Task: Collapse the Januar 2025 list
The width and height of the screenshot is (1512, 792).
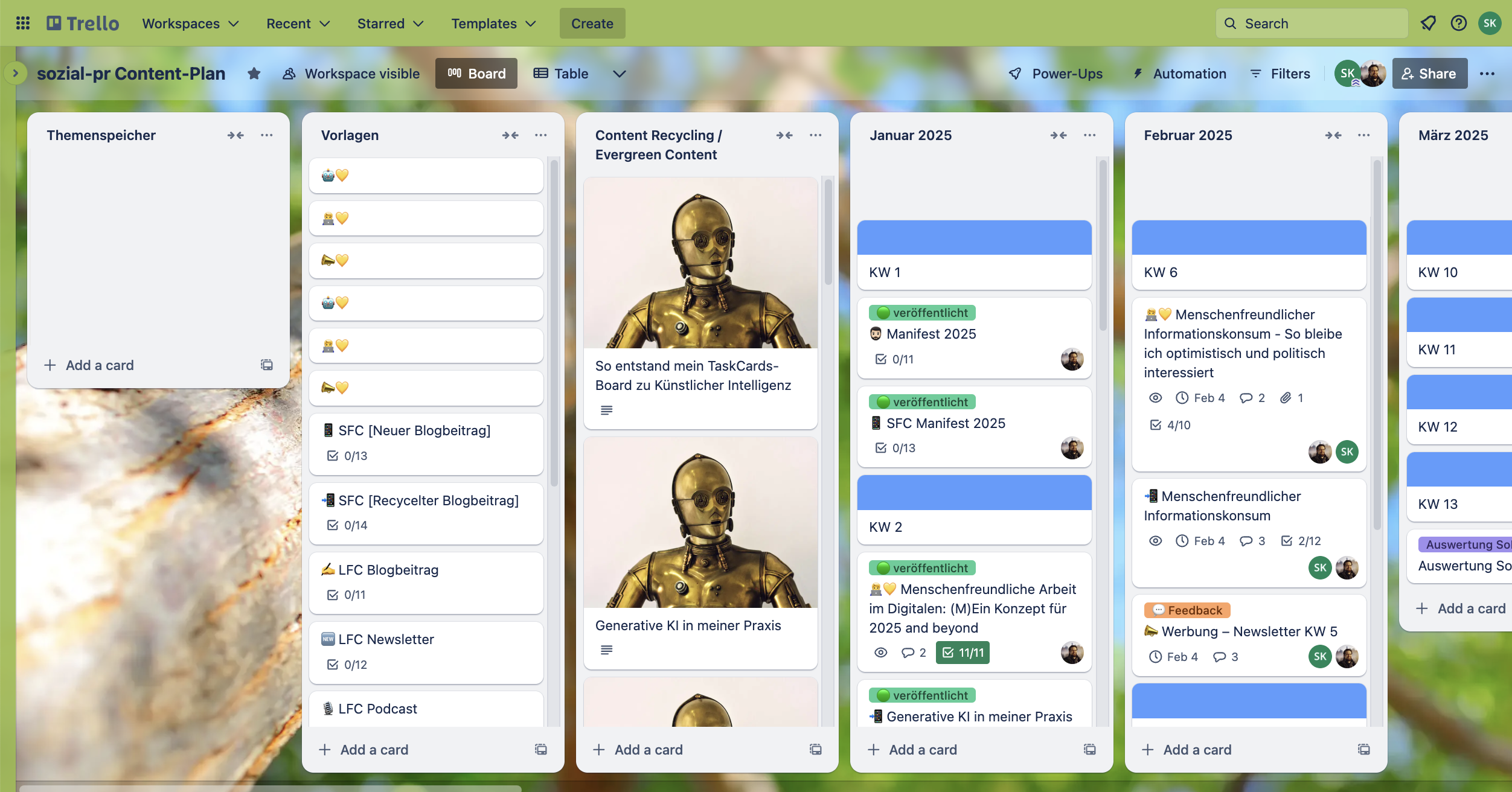Action: [x=1059, y=135]
